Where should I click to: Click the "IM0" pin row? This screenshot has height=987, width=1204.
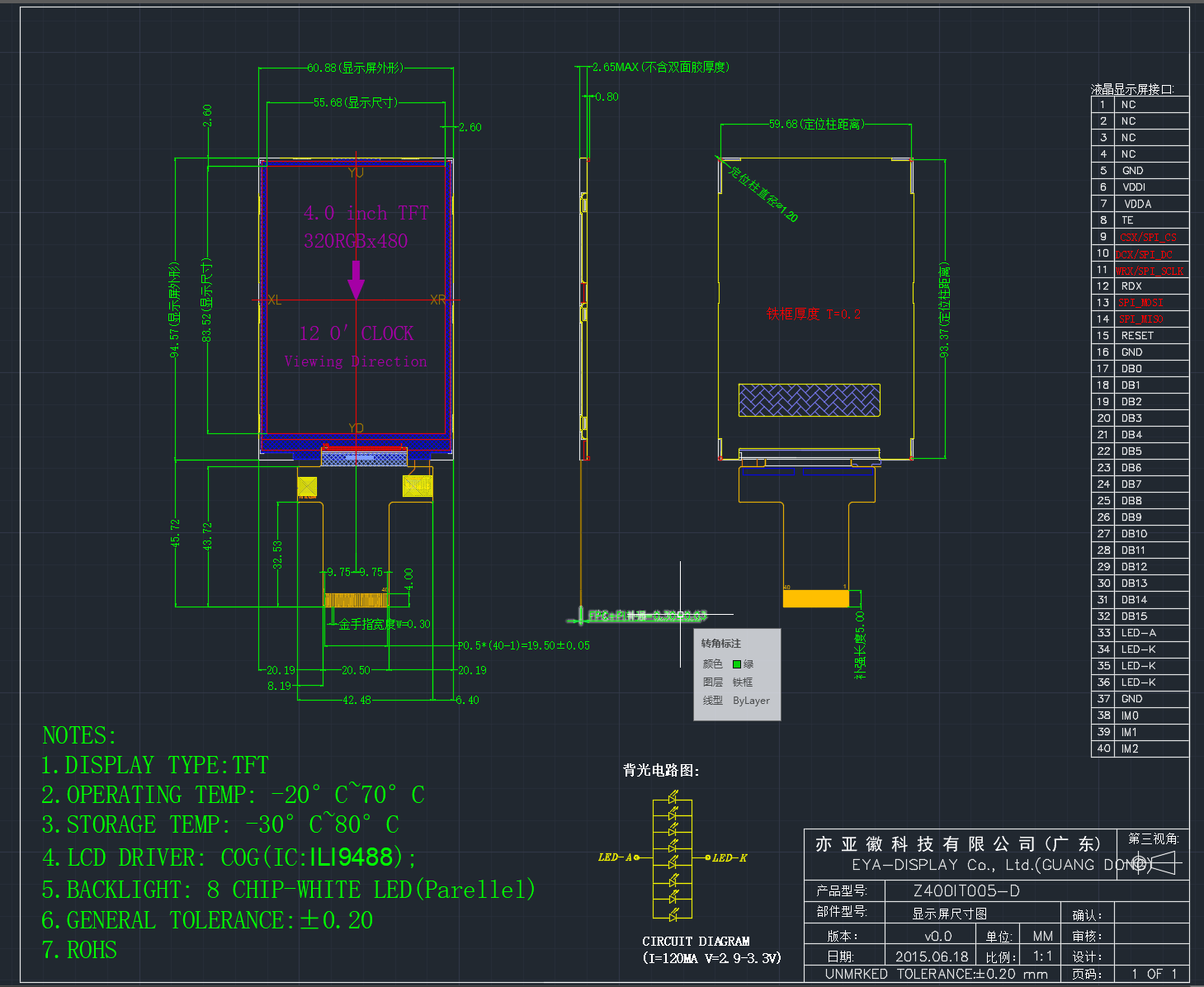point(1140,715)
